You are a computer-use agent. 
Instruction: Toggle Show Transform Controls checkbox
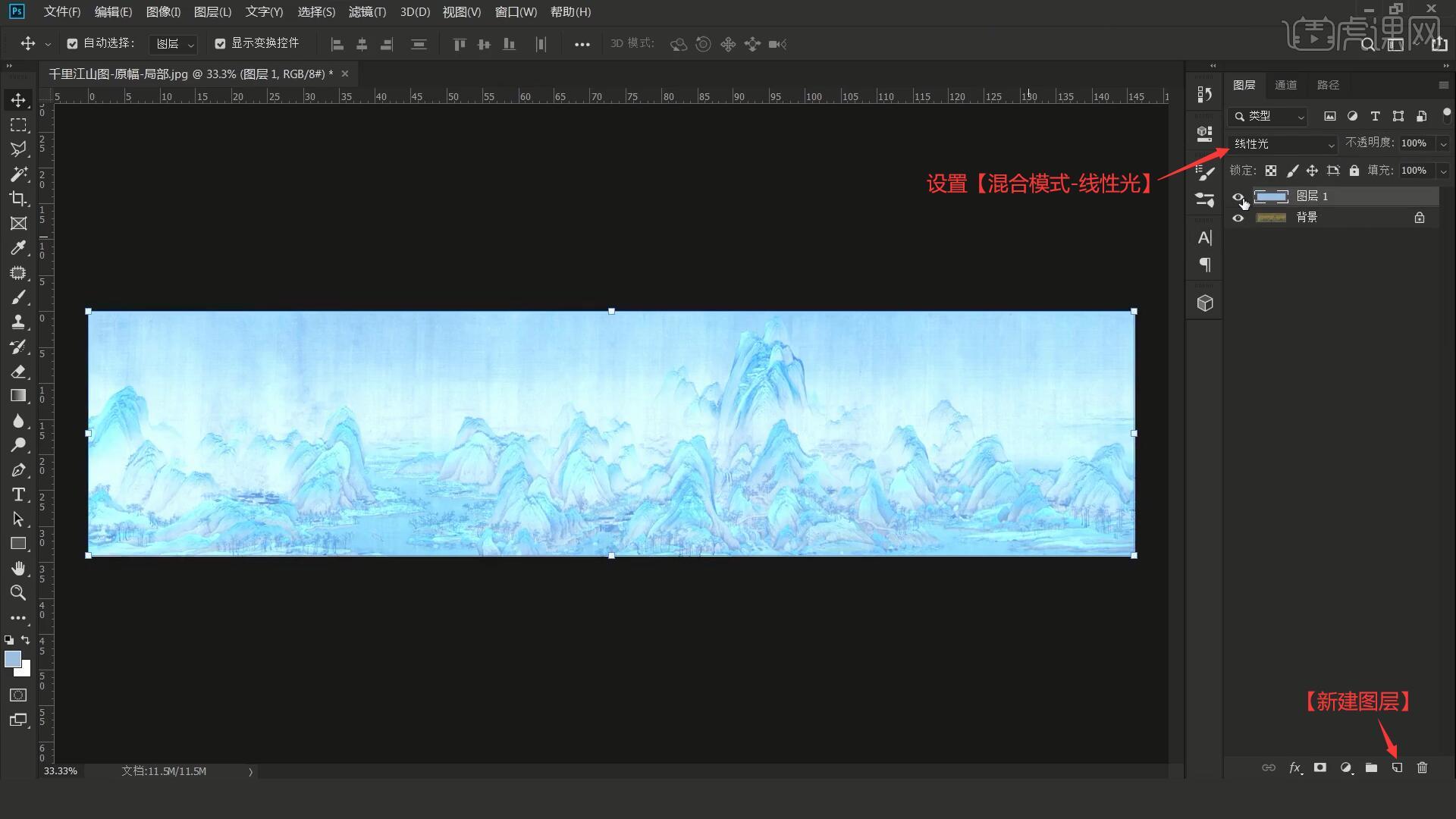point(220,44)
